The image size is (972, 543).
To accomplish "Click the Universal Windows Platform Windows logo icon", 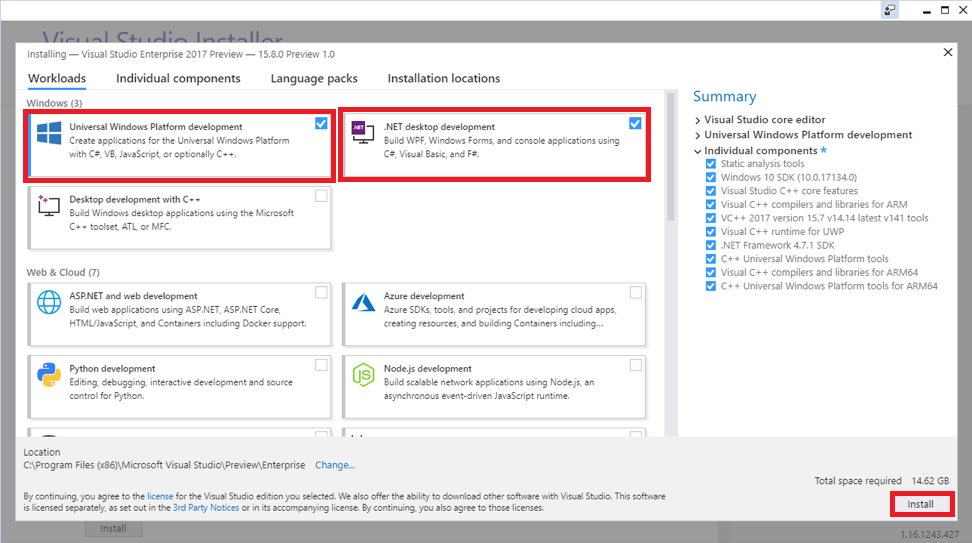I will pos(49,133).
